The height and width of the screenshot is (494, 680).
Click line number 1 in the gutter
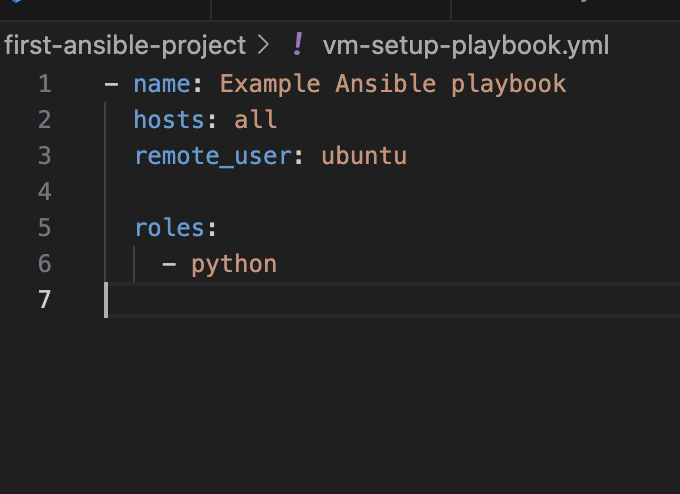click(x=45, y=84)
